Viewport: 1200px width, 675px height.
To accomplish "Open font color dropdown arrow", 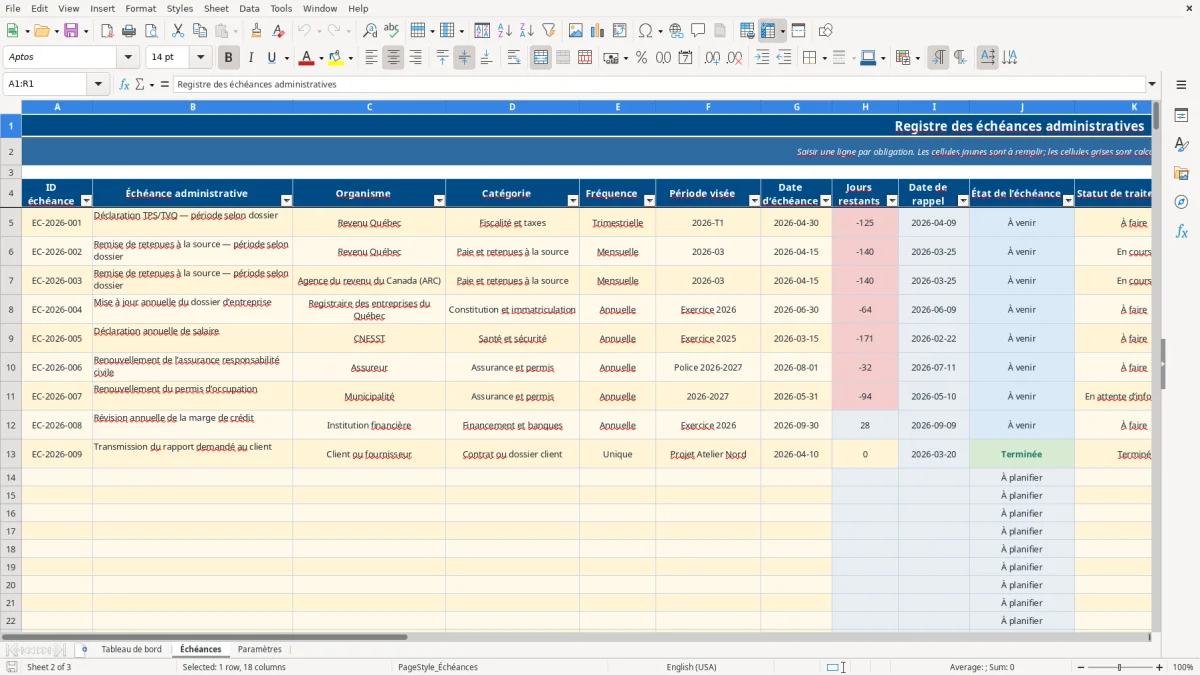I will click(321, 58).
